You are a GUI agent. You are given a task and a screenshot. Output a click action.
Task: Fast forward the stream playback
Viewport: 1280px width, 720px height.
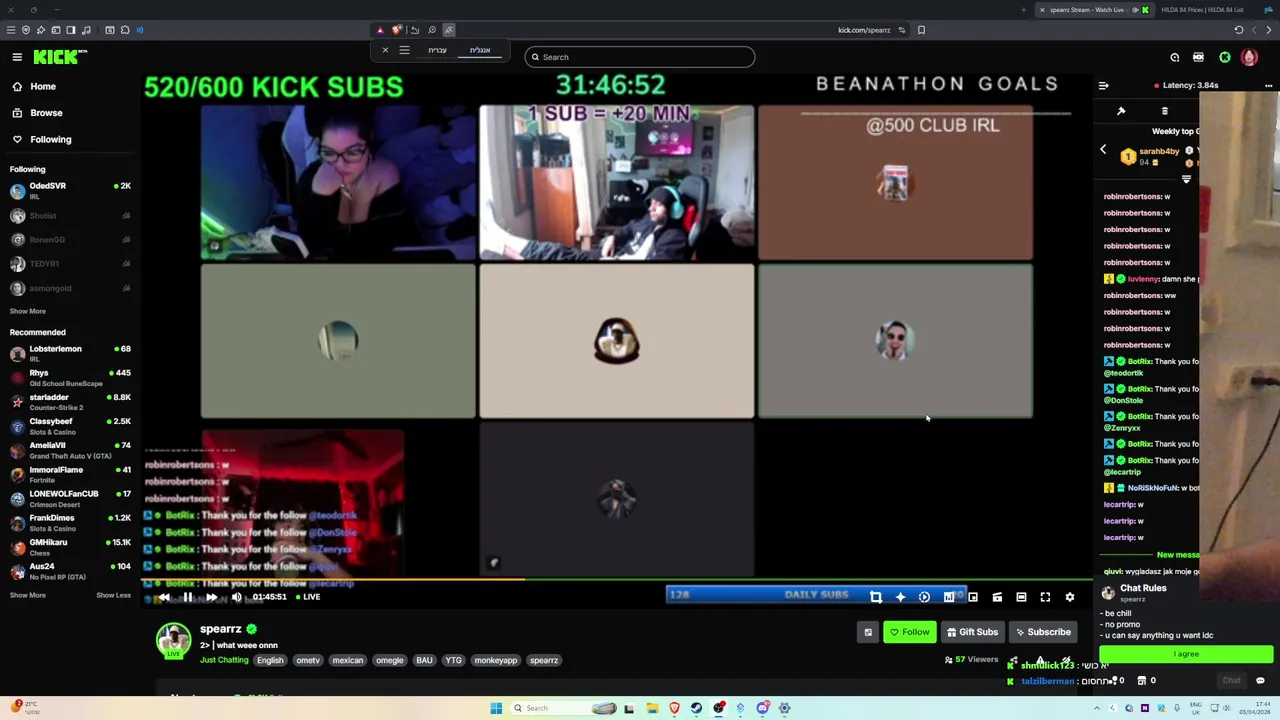[211, 597]
